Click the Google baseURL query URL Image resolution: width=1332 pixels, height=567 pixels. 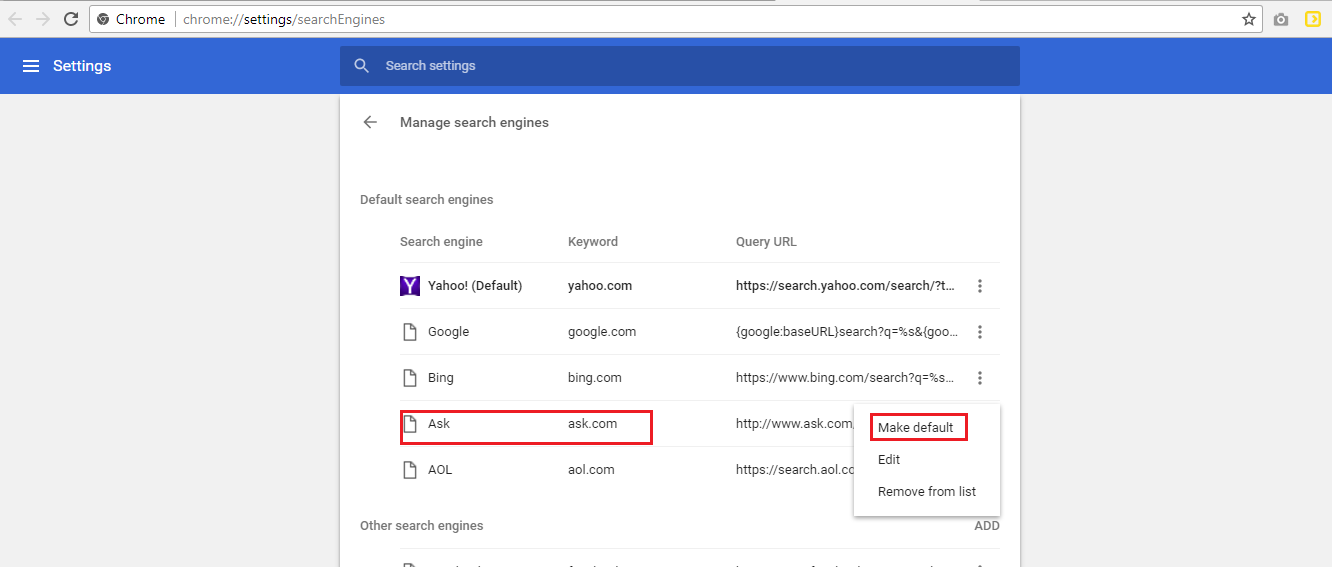coord(847,332)
